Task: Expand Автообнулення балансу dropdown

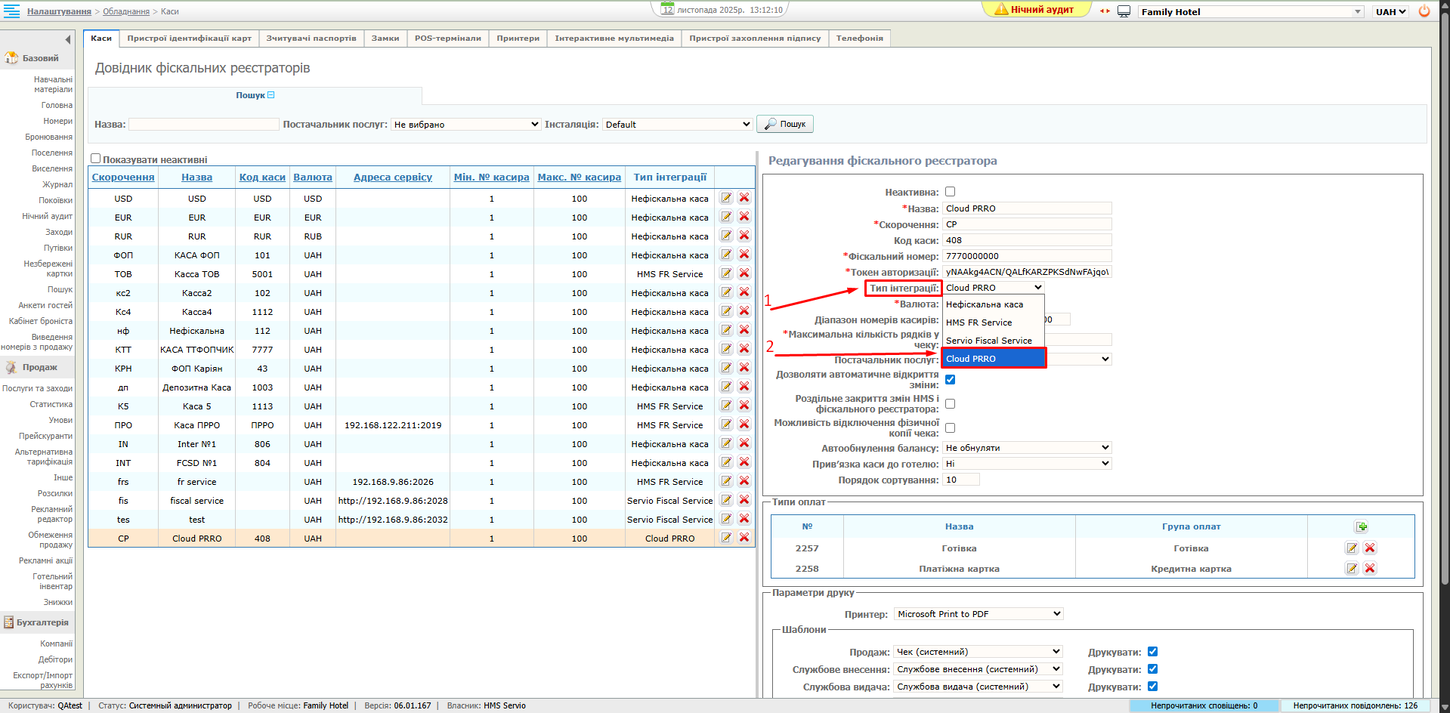Action: [x=1027, y=448]
